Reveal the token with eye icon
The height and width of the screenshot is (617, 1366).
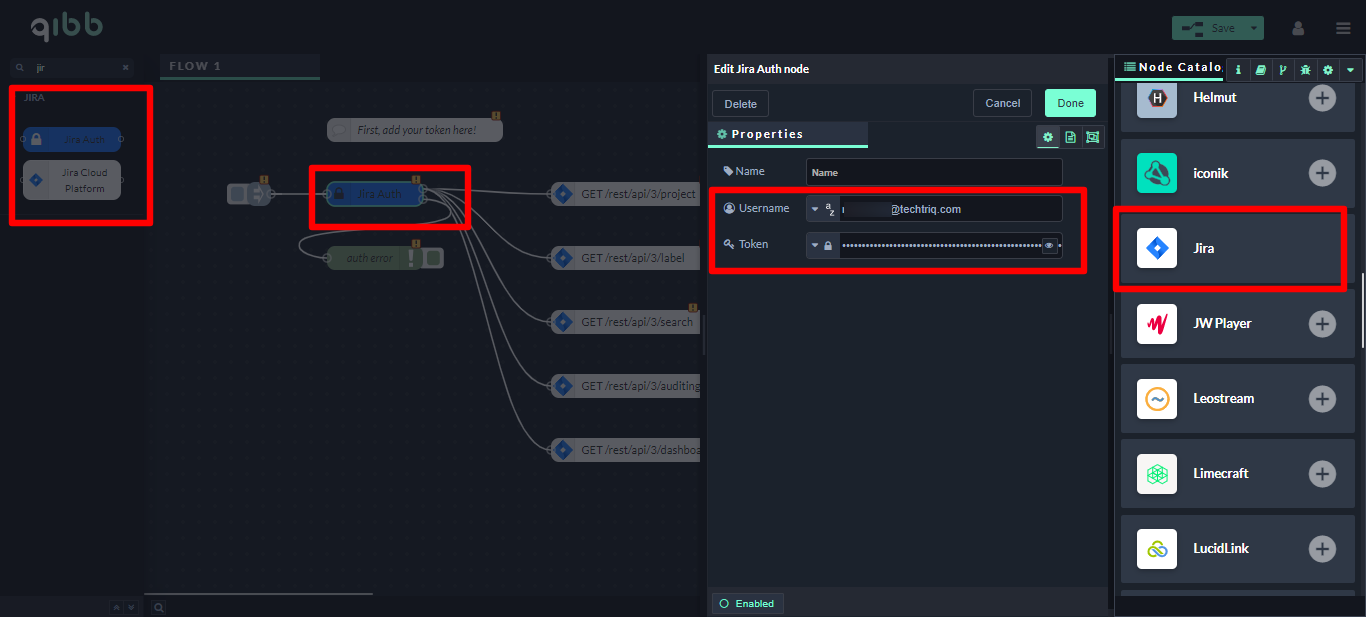pos(1049,245)
